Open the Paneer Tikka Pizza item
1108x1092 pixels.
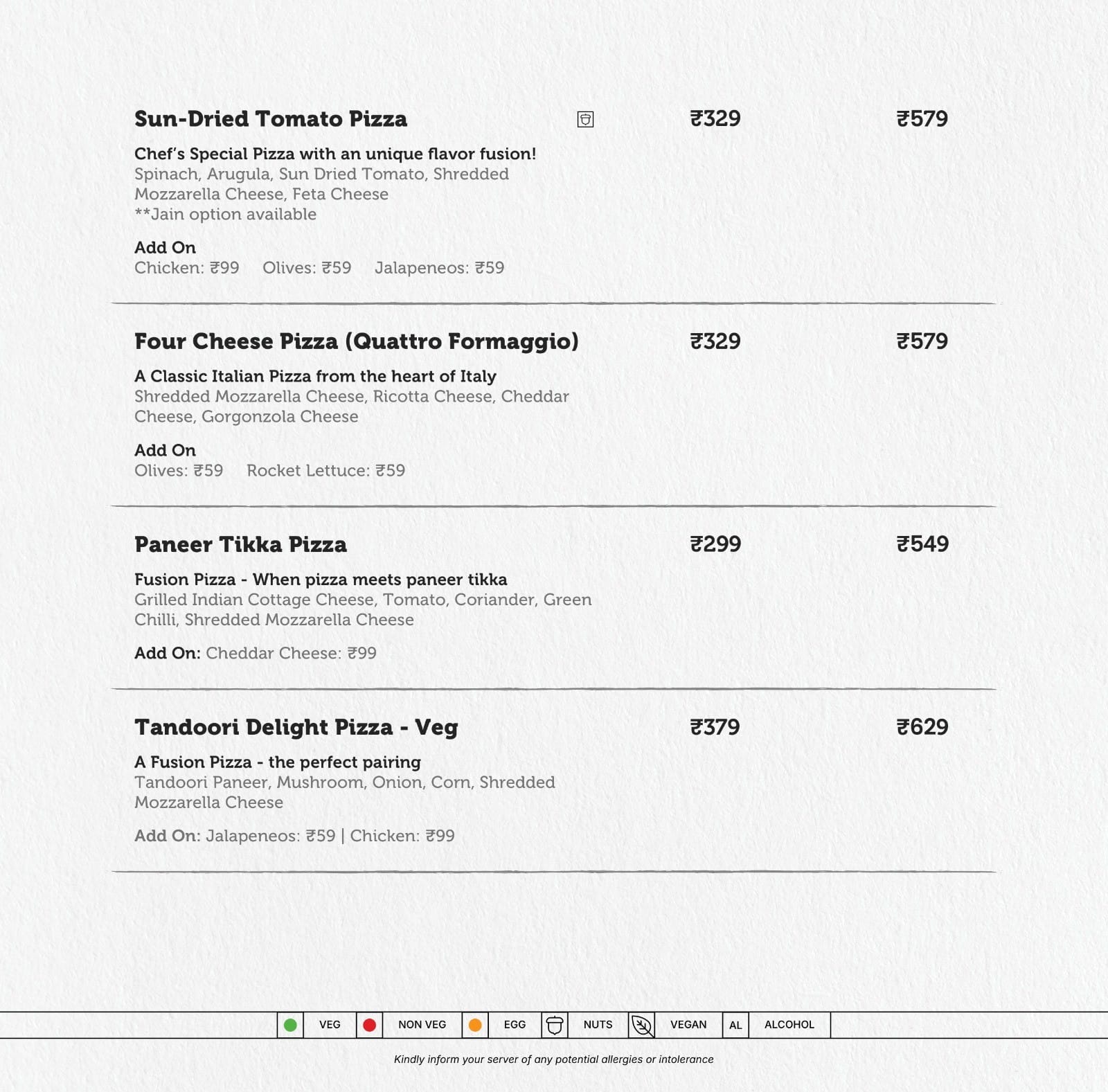(x=240, y=544)
